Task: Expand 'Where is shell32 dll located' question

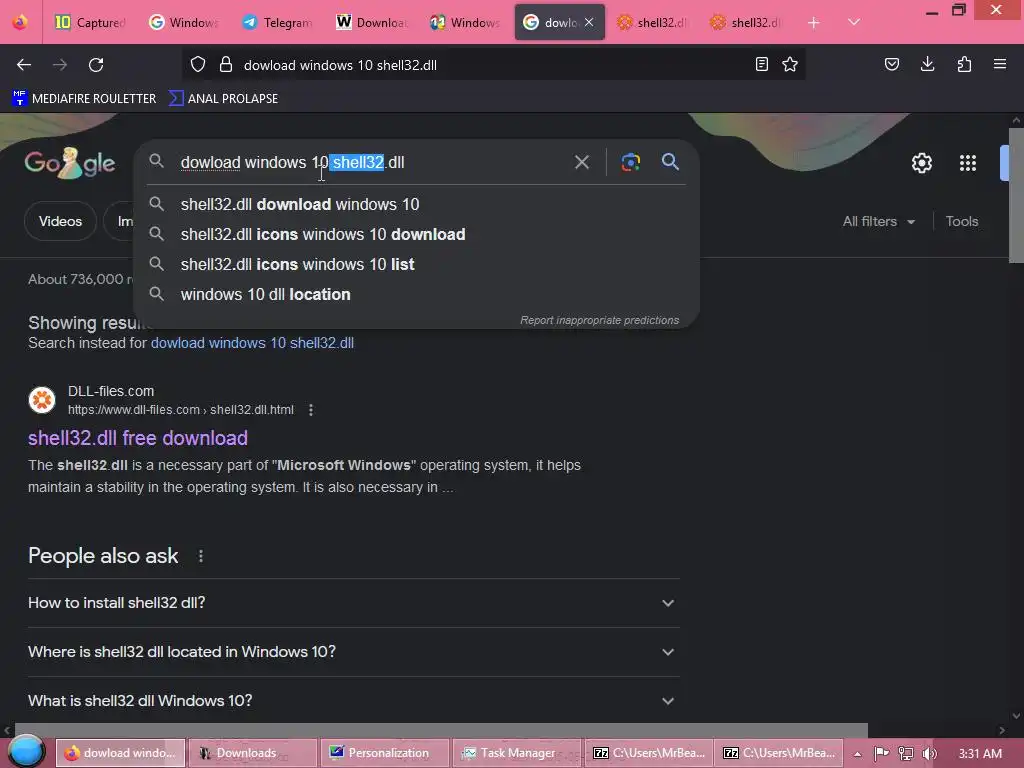Action: (354, 652)
